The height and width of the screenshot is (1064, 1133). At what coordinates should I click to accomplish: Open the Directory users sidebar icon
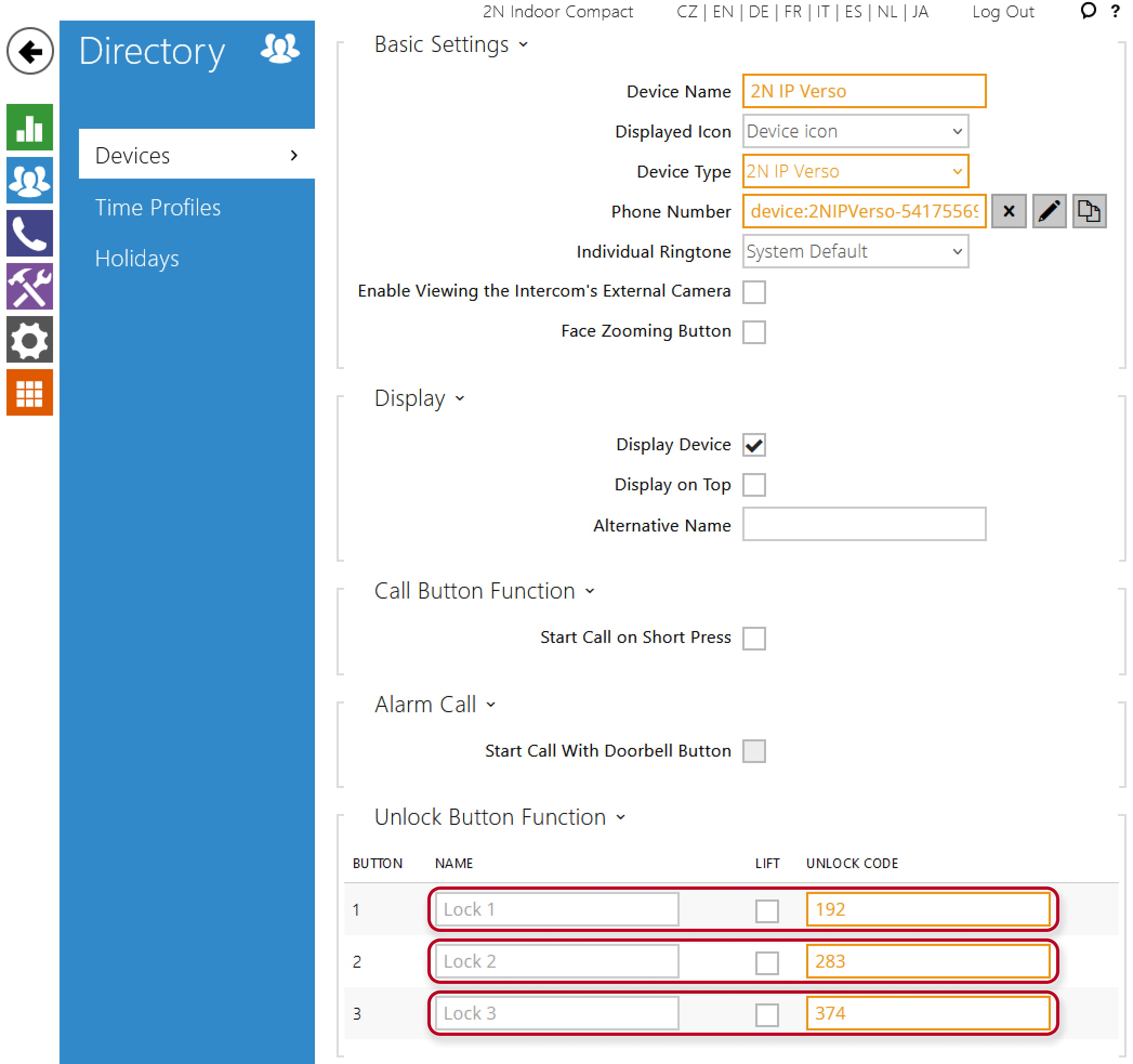click(30, 180)
